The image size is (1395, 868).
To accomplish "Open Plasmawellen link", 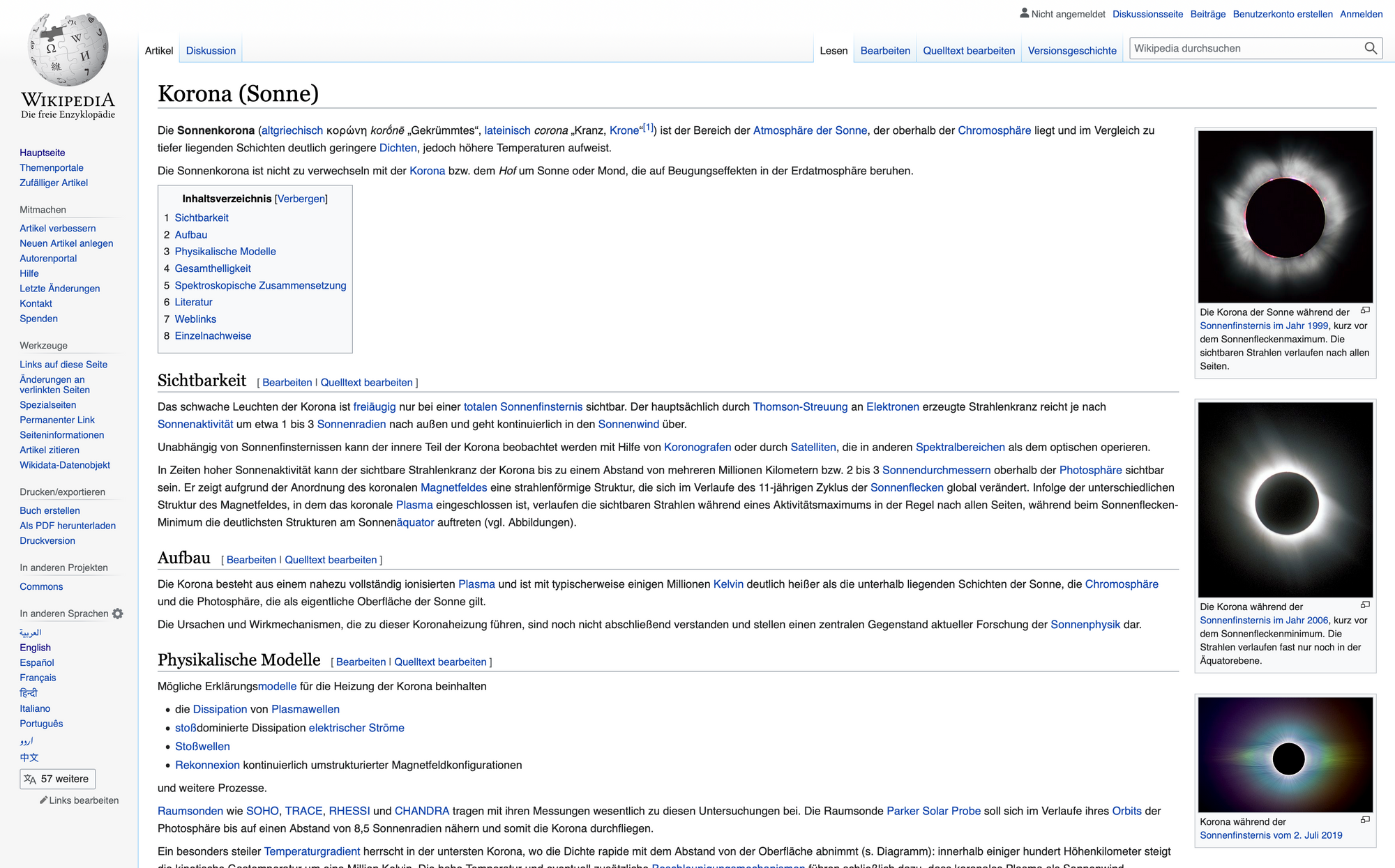I will [x=306, y=709].
